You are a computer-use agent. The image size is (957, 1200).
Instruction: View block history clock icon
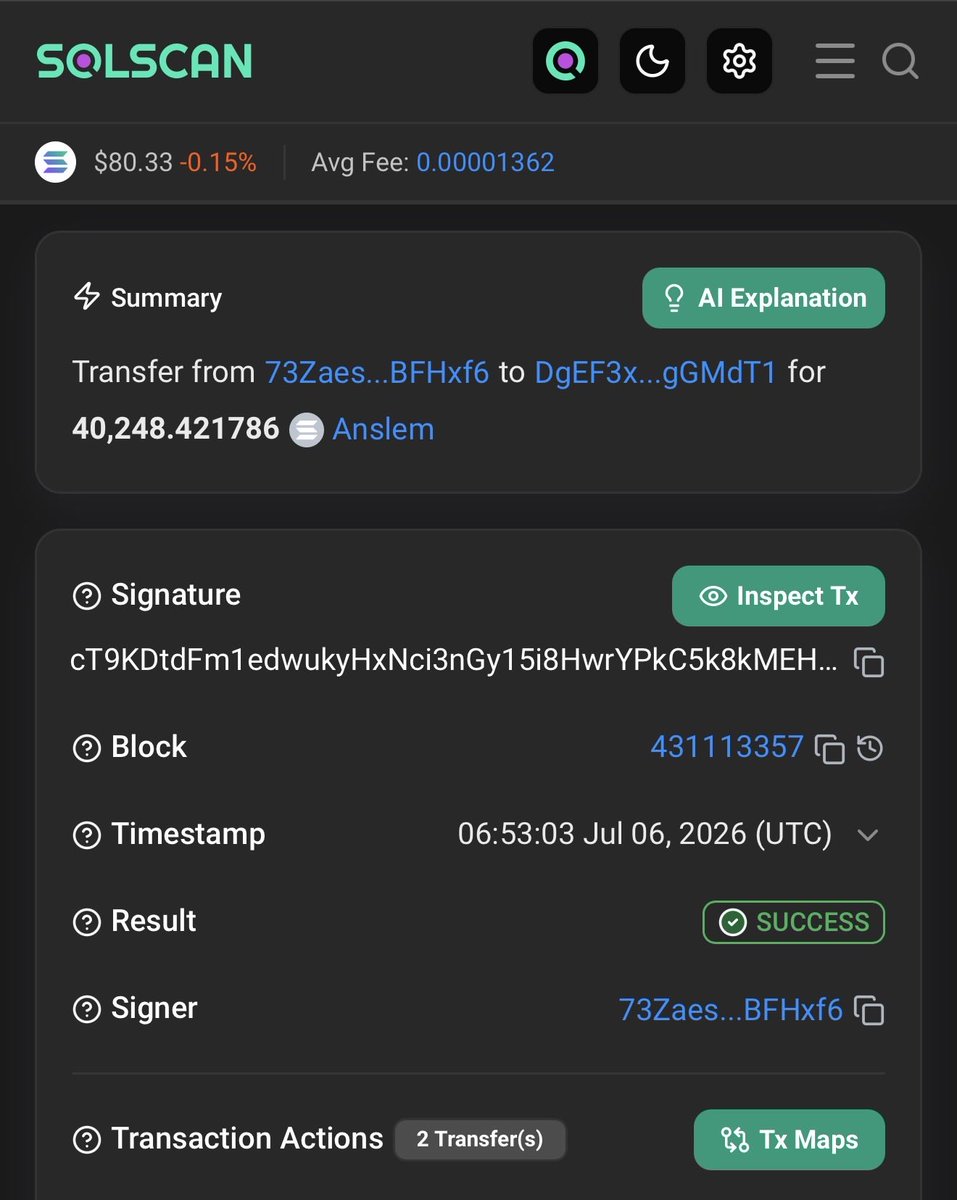870,747
